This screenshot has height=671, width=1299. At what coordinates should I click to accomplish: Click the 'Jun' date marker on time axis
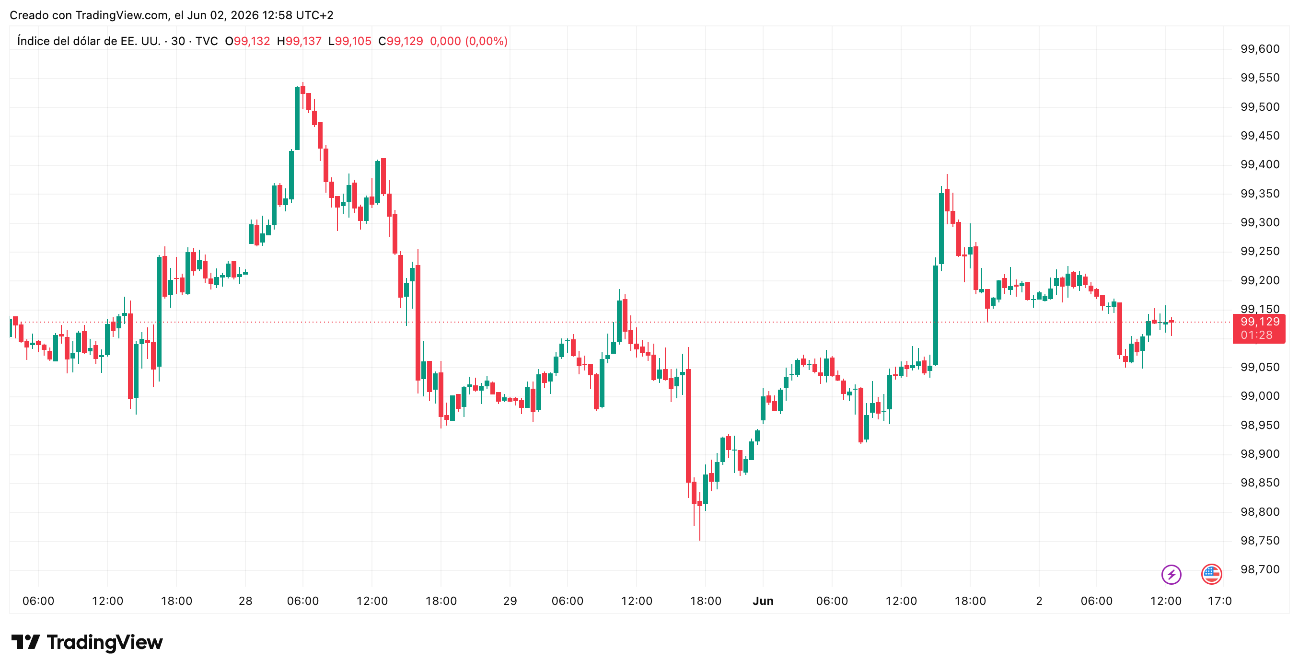pos(763,601)
